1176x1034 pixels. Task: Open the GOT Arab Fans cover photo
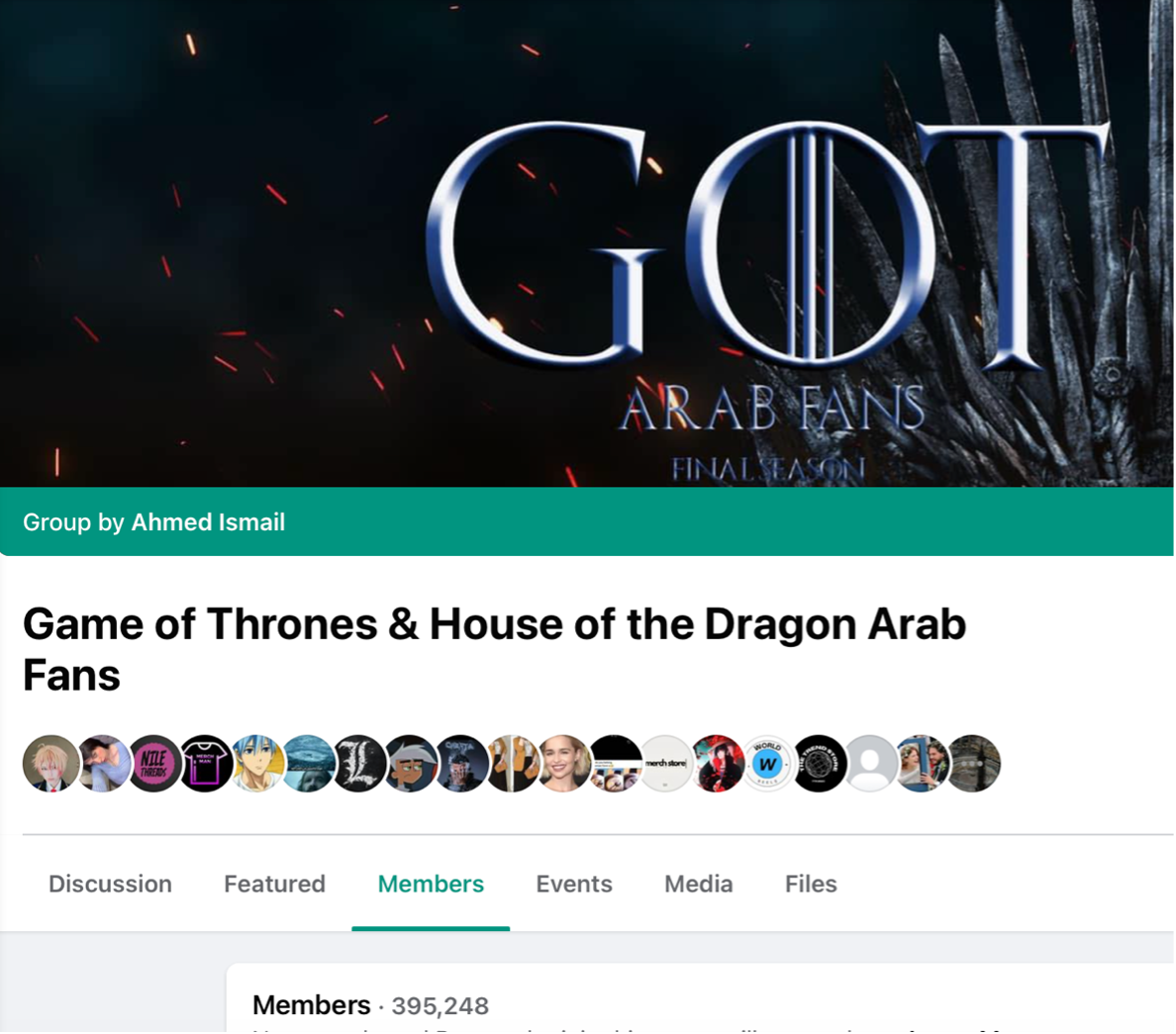coord(586,243)
